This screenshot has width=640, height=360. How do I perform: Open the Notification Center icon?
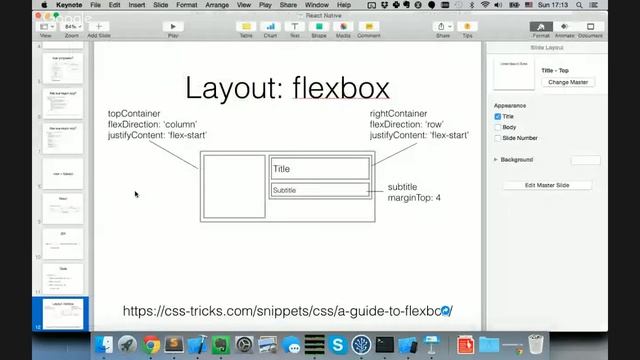[x=594, y=5]
